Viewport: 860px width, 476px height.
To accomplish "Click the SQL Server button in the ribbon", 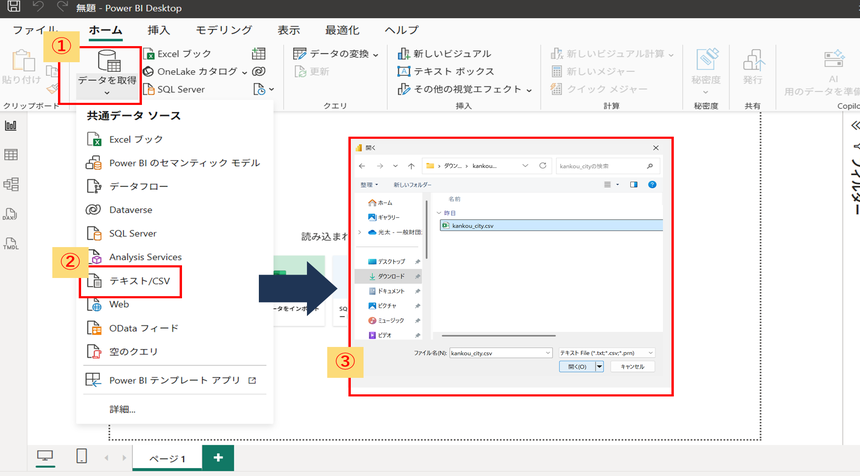I will pyautogui.click(x=174, y=89).
